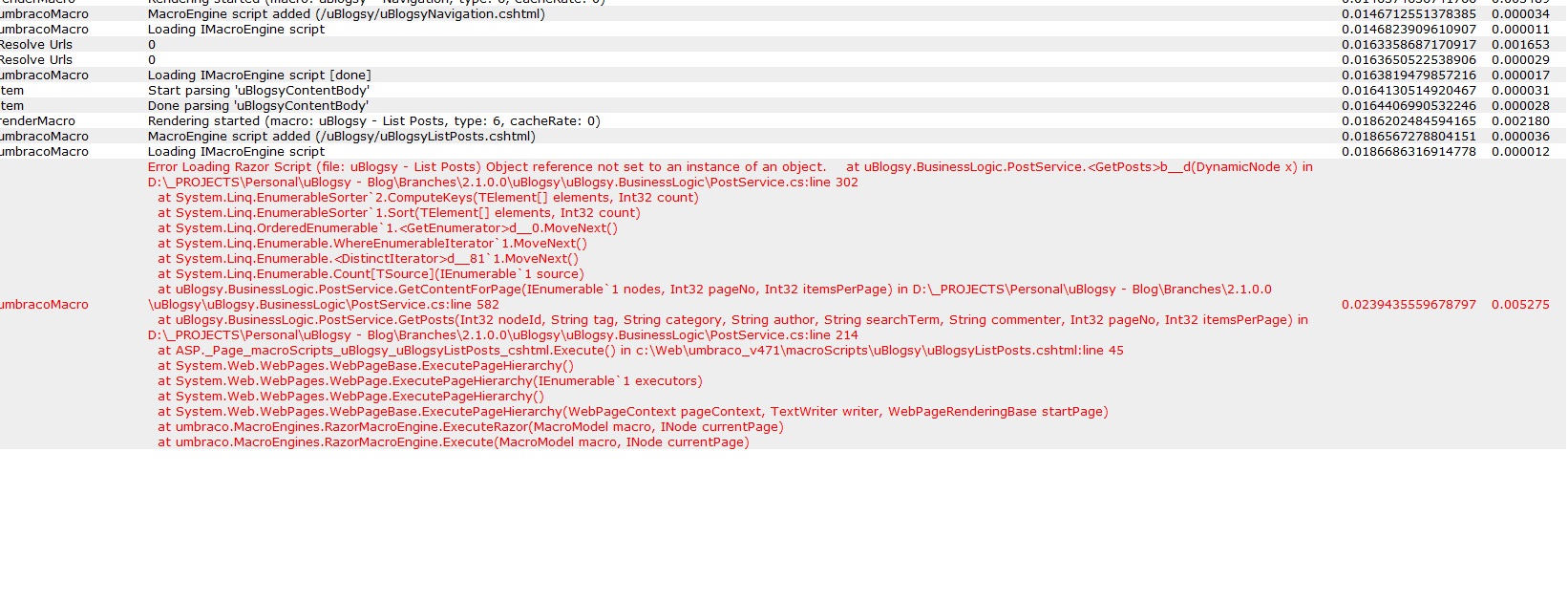1568x602 pixels.
Task: Click the duration value 0.000012
Action: [x=1521, y=152]
